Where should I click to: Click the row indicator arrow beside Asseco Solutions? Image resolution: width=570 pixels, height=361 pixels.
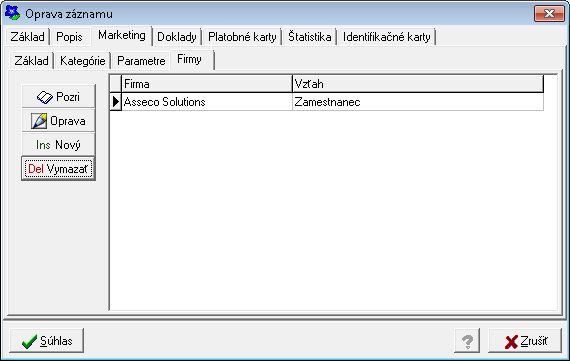click(116, 102)
